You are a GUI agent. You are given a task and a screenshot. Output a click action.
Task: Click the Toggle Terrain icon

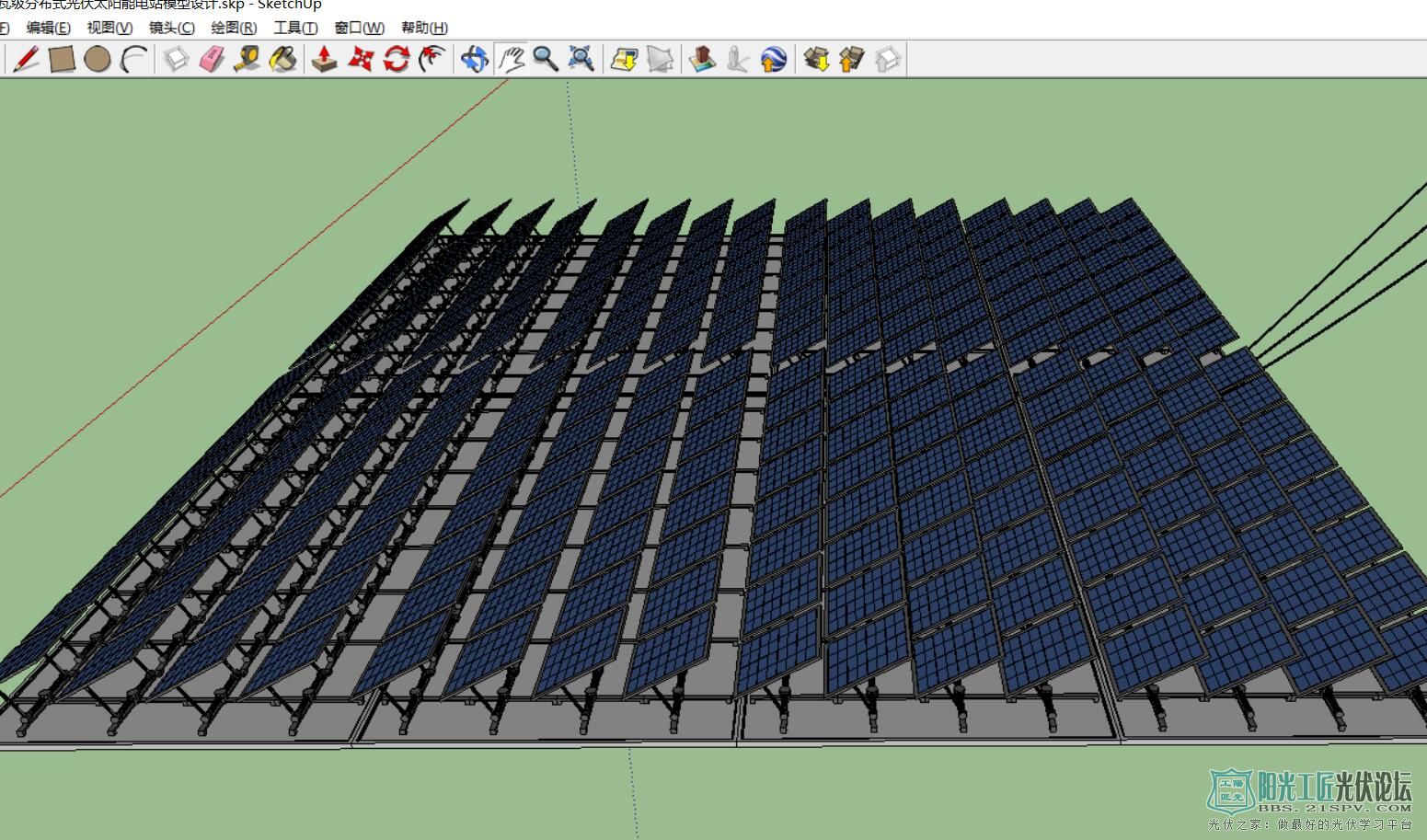(x=660, y=60)
